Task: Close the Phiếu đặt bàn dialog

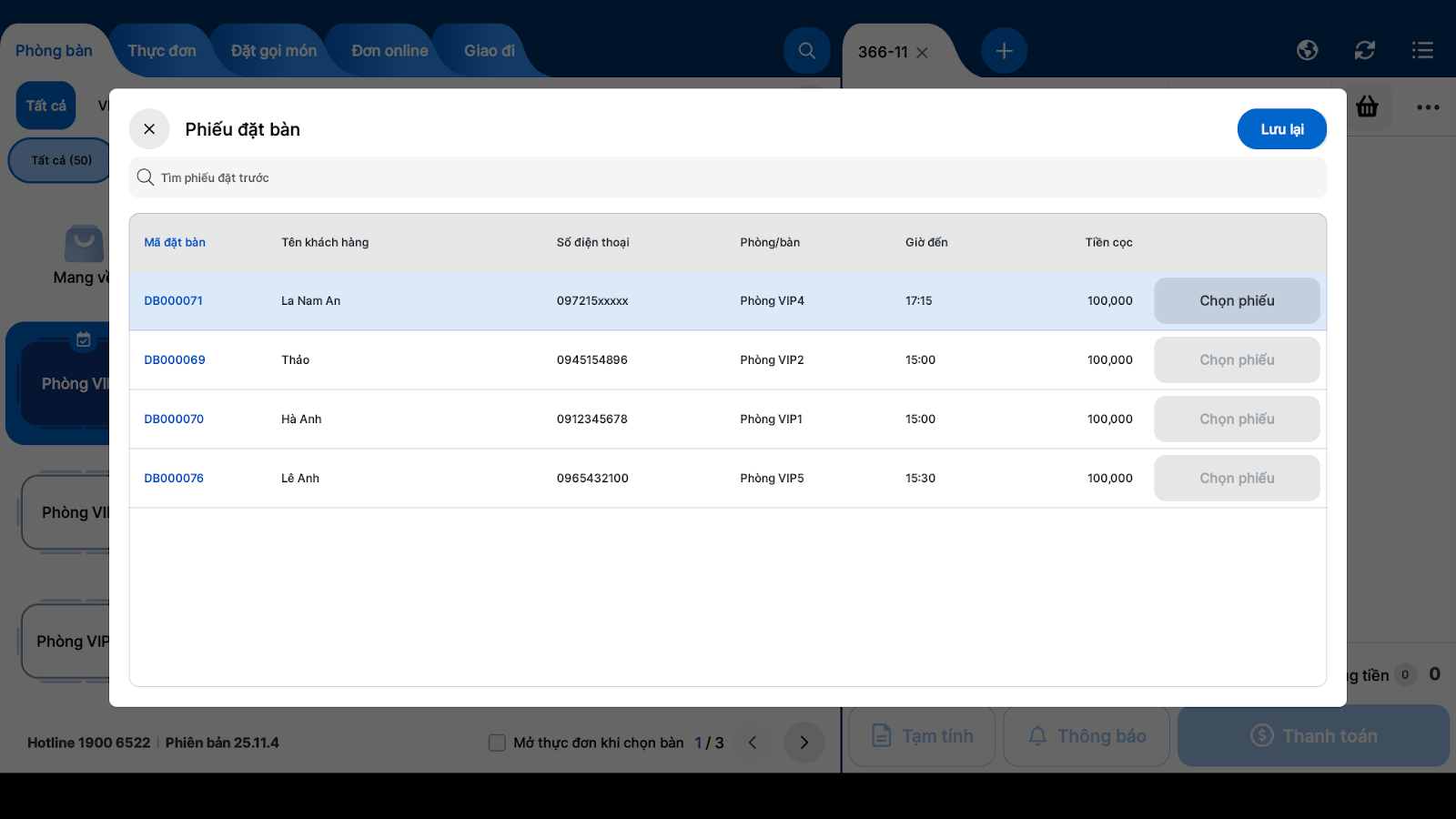Action: click(x=149, y=129)
